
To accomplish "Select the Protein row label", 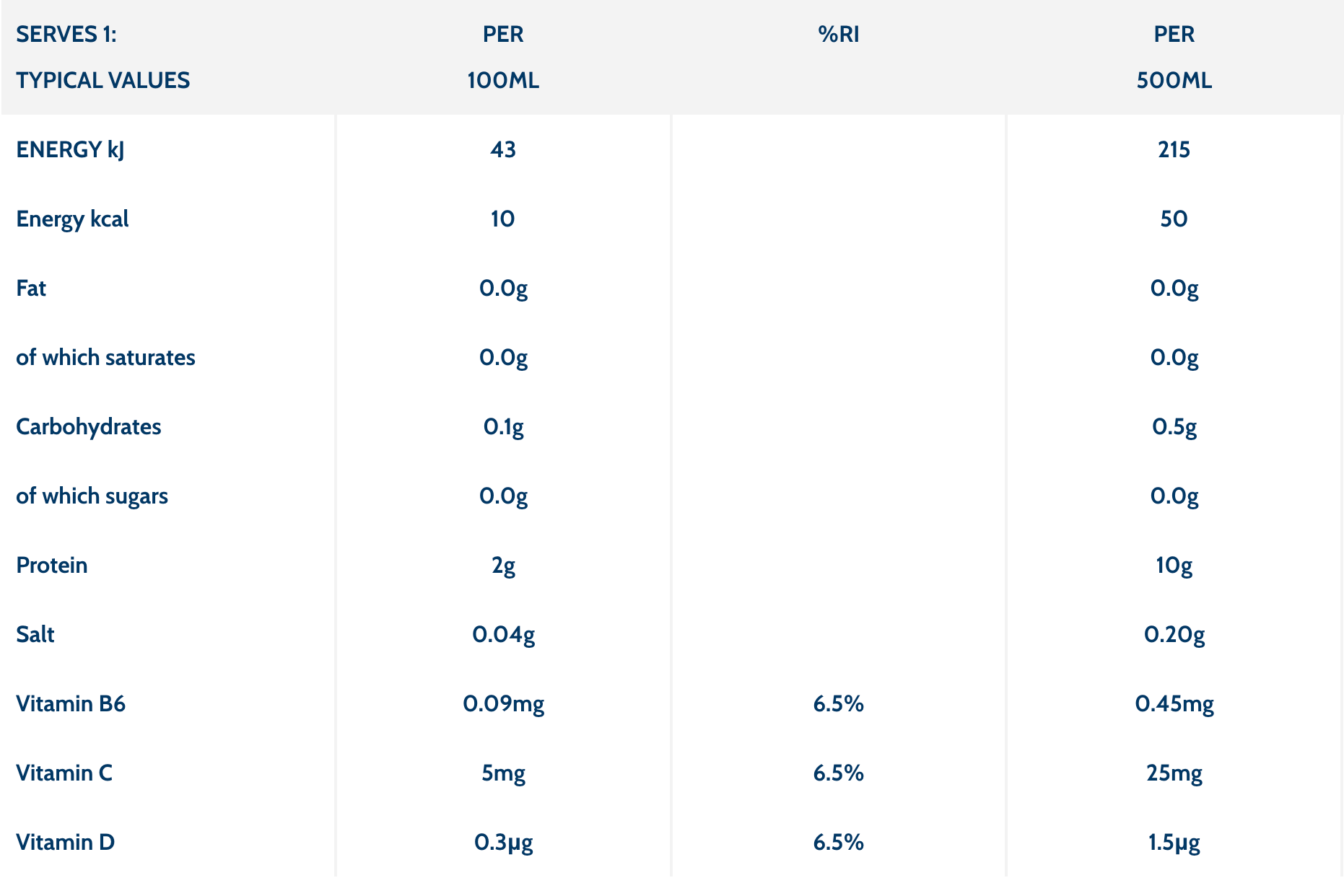I will coord(52,565).
